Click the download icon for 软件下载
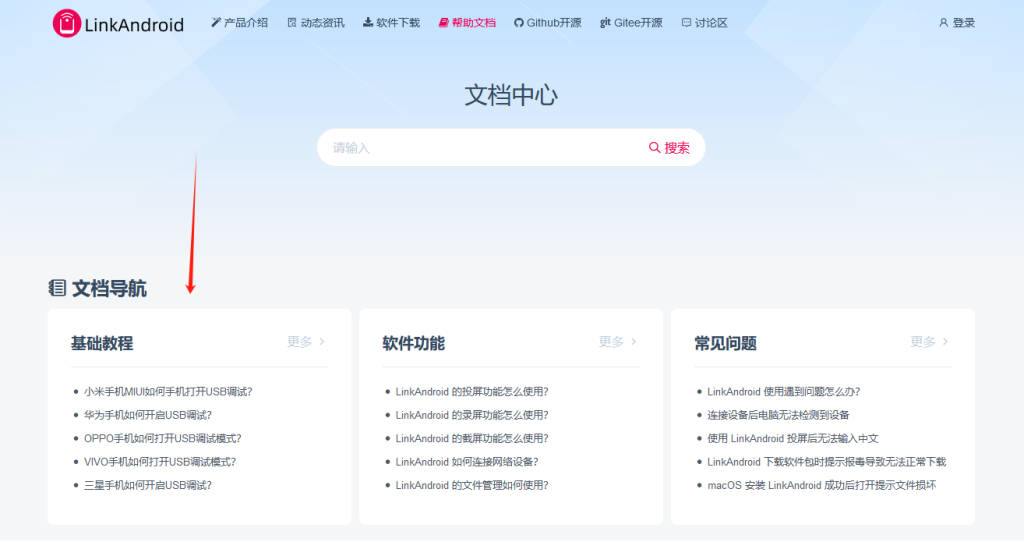Image resolution: width=1024 pixels, height=542 pixels. coord(368,23)
